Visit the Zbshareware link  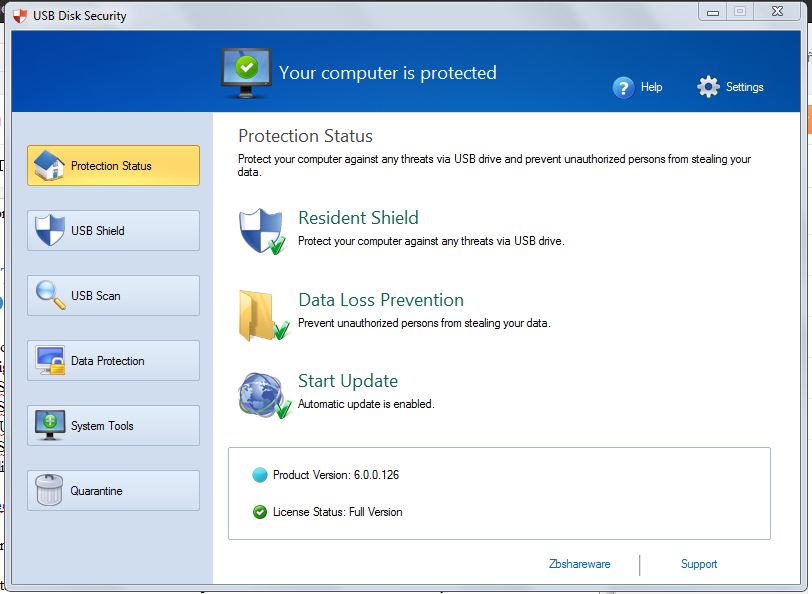(x=579, y=564)
